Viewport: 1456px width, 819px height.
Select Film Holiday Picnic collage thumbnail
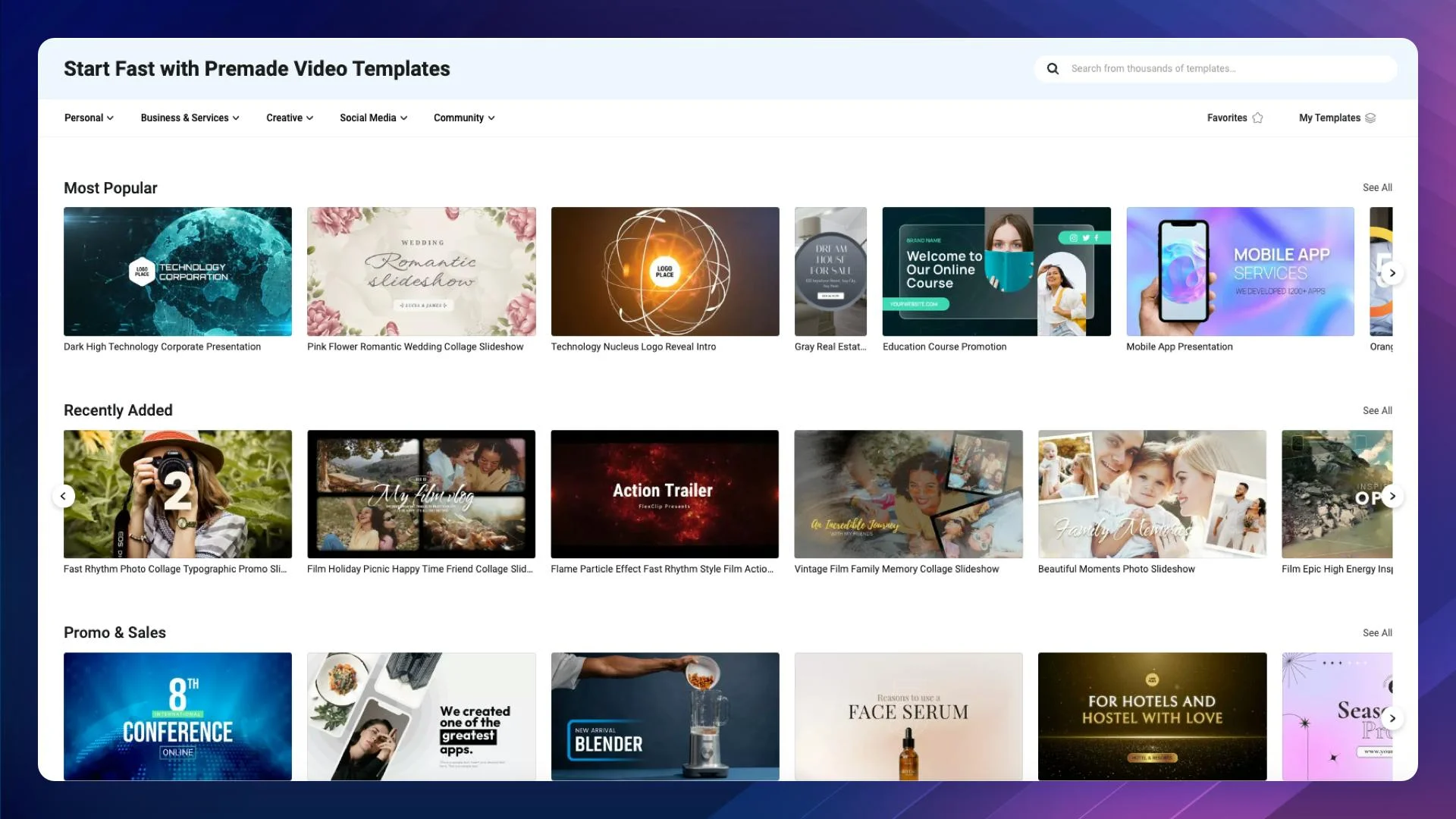422,494
